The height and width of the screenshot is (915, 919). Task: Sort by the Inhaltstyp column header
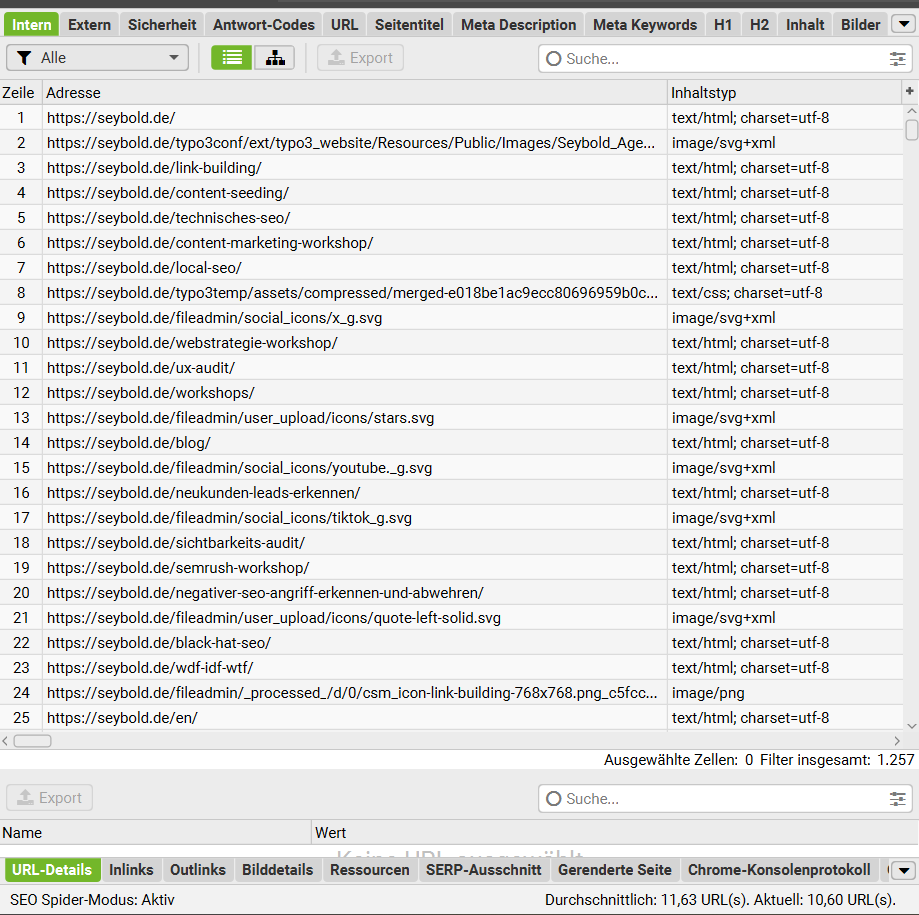pyautogui.click(x=785, y=93)
